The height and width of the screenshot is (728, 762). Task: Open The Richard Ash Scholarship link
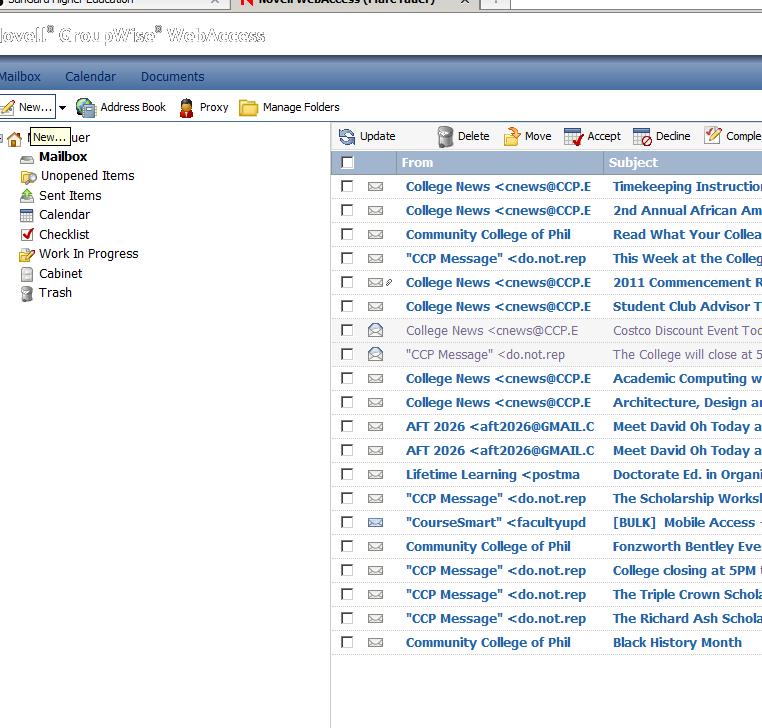(687, 618)
